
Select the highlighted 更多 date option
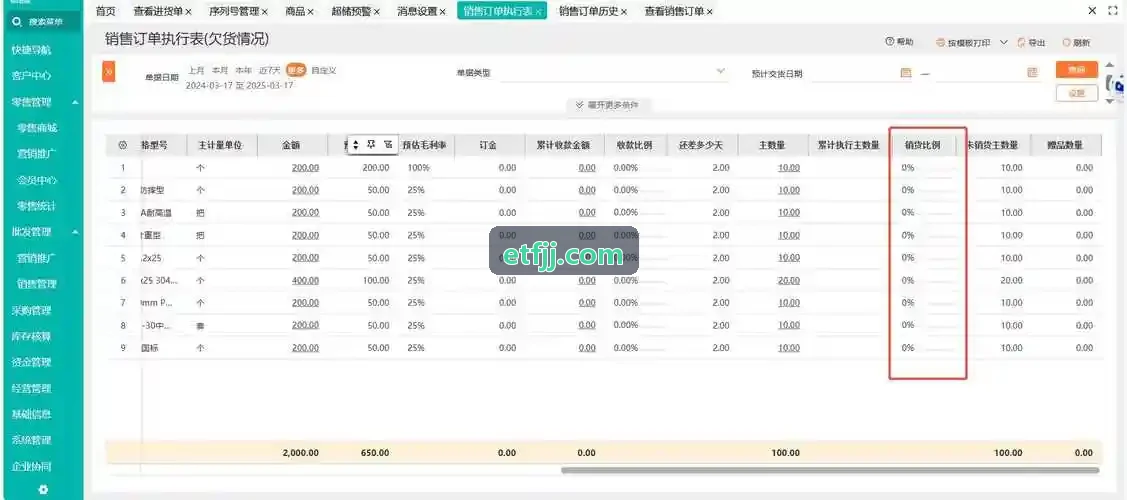coord(295,70)
